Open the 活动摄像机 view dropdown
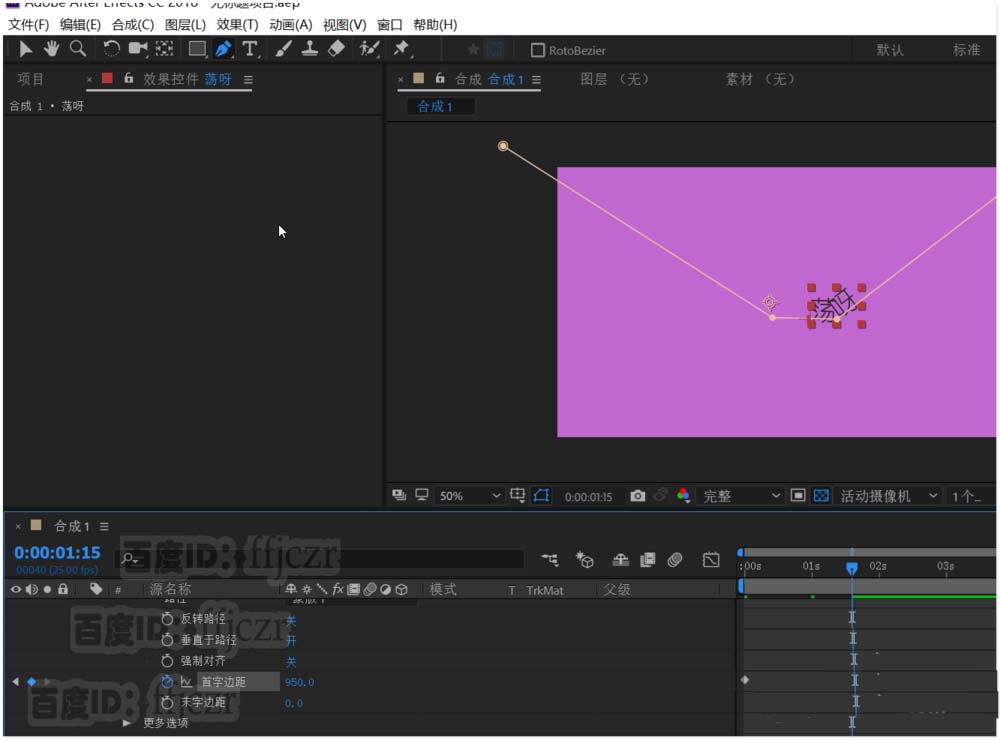The image size is (1000, 740). coord(888,496)
